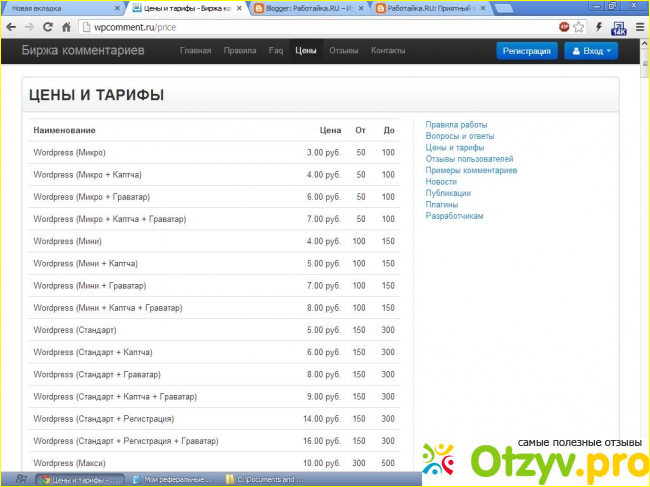Go to the browser home page

tap(66, 26)
